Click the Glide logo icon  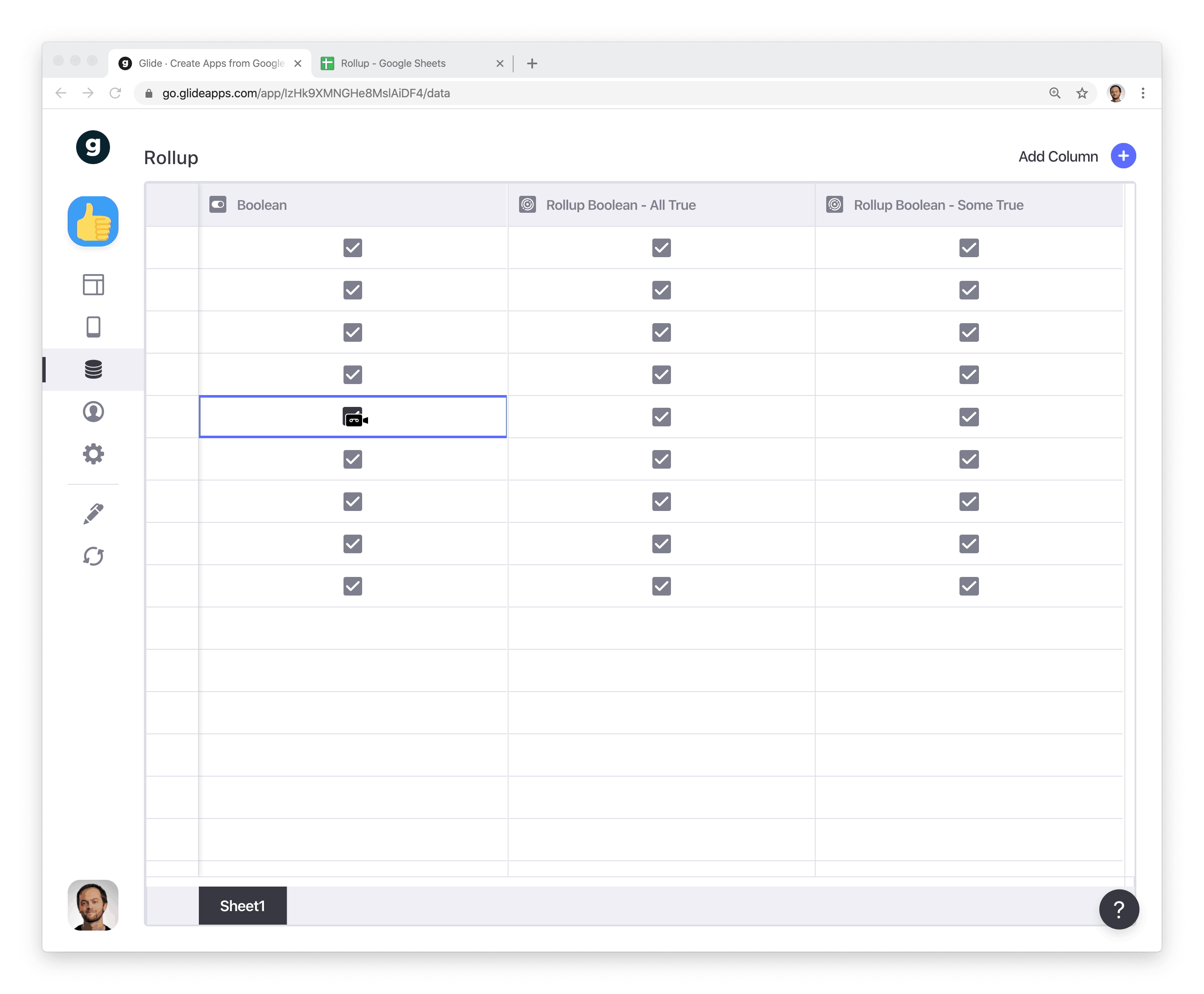click(x=93, y=147)
